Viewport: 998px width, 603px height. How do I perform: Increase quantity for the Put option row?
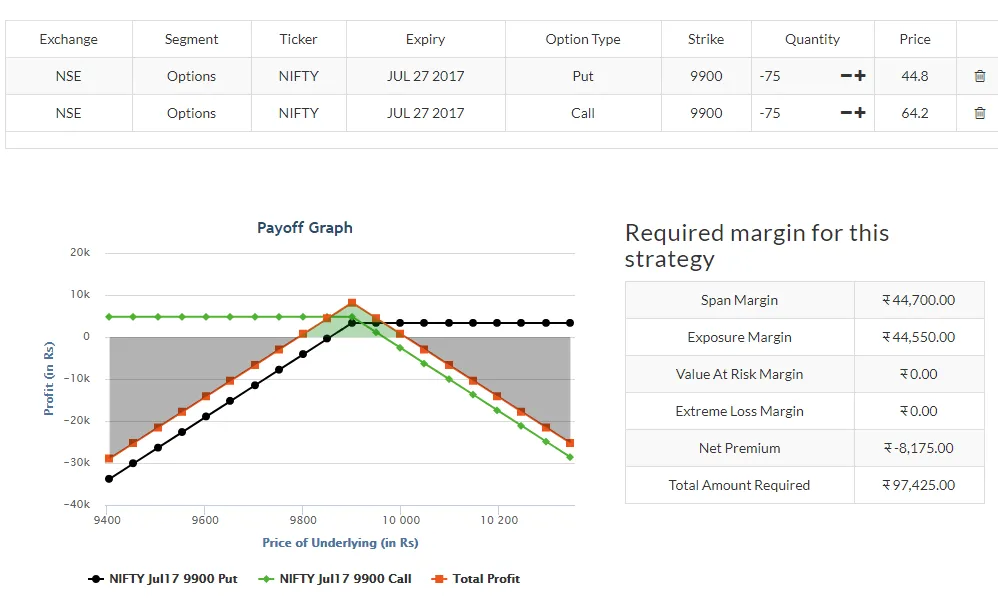pos(860,77)
